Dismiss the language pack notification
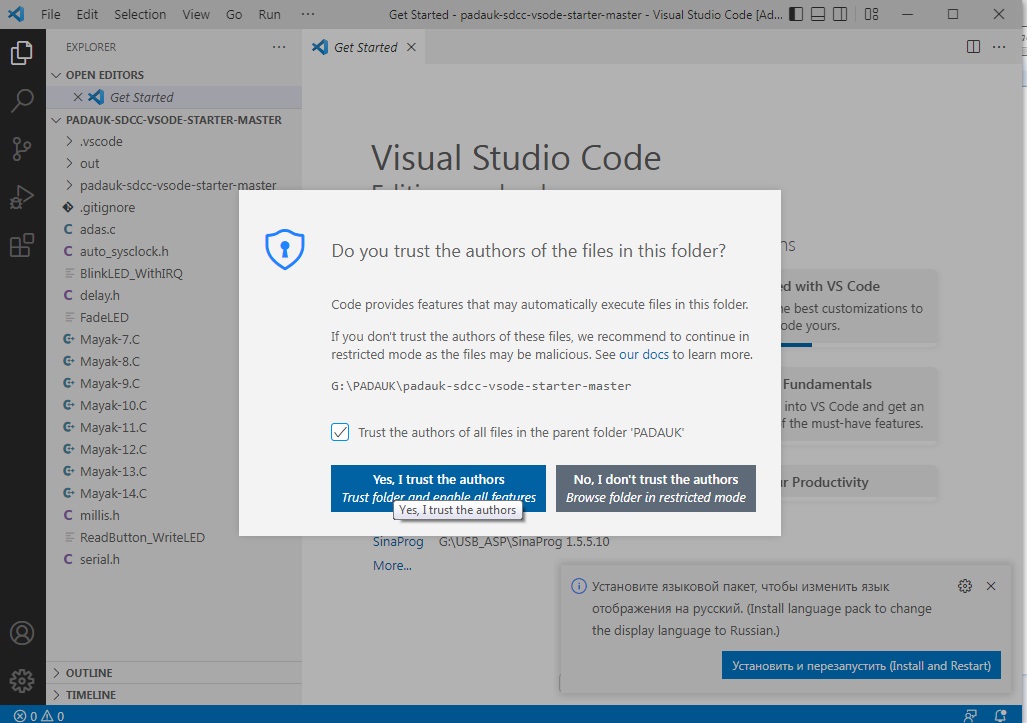1027x723 pixels. click(991, 586)
